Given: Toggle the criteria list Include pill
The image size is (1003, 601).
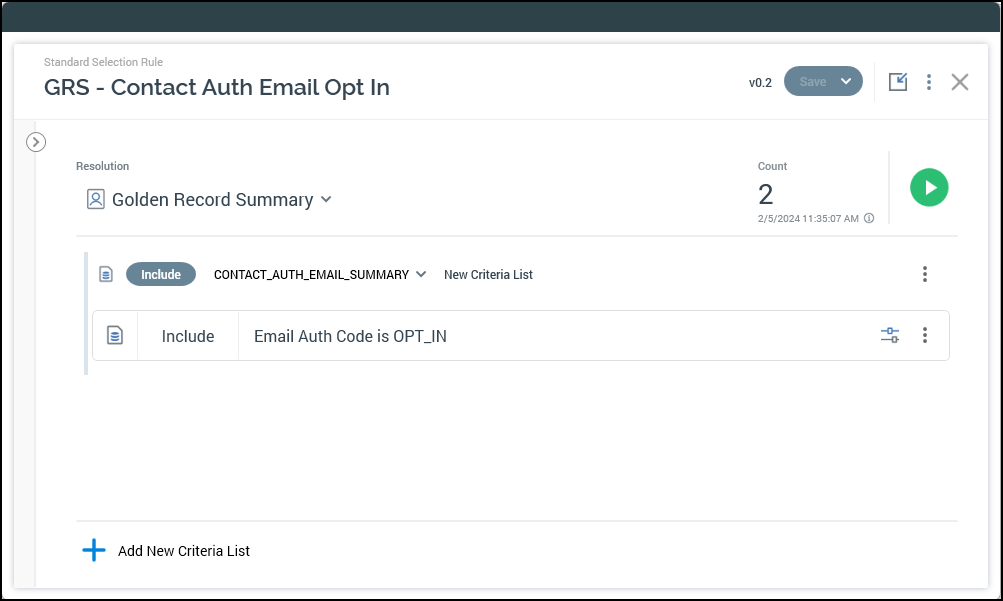Looking at the screenshot, I should (x=161, y=274).
